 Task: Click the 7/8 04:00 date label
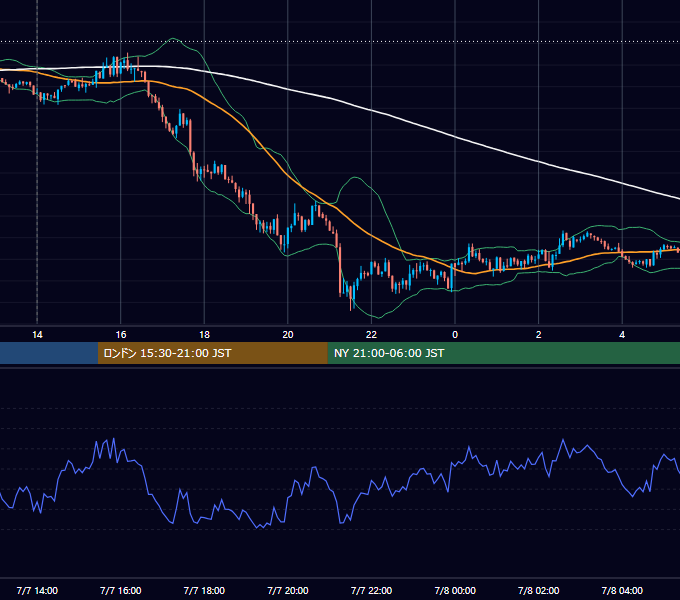(622, 590)
